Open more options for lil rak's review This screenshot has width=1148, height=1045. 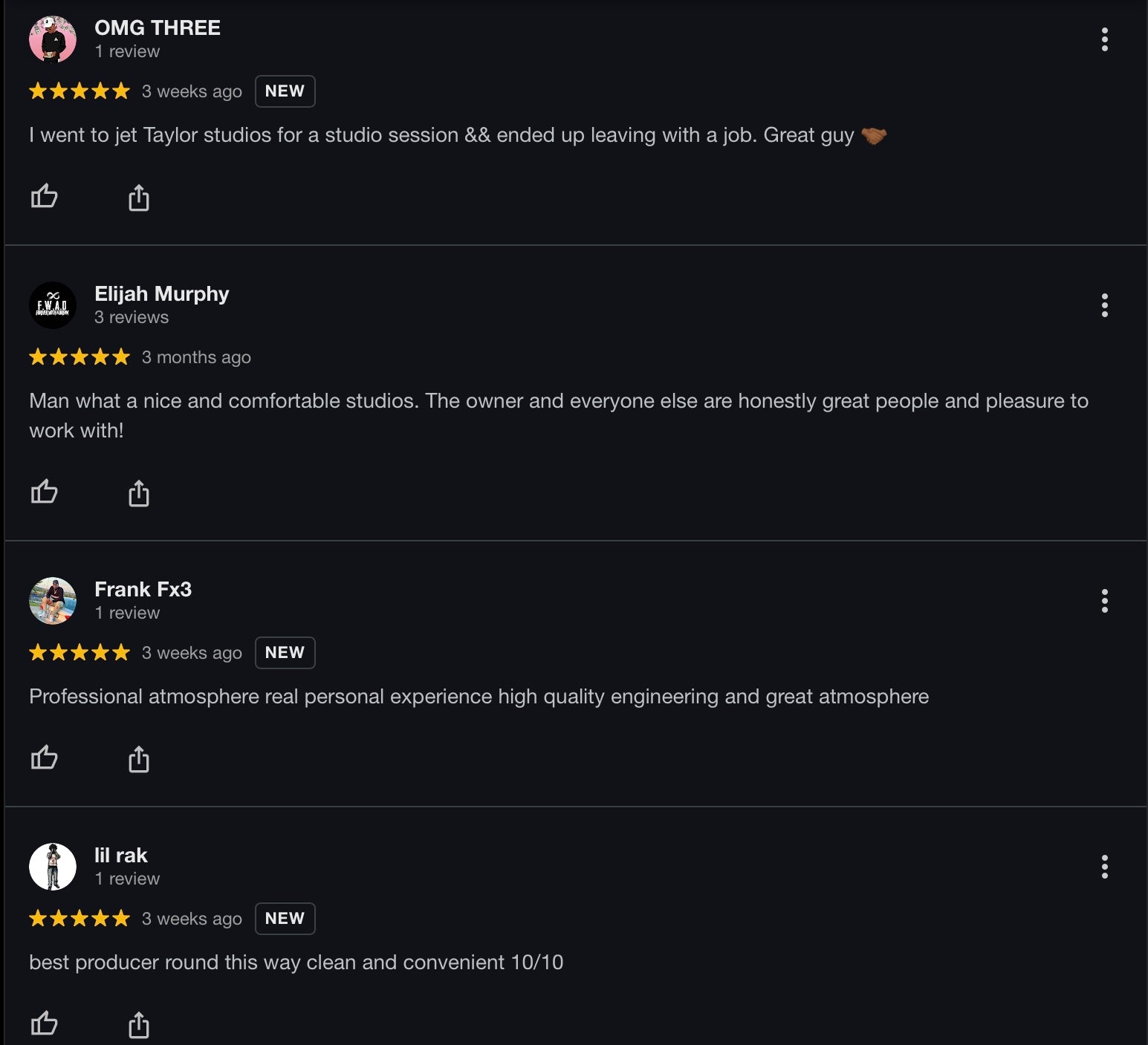click(1105, 867)
